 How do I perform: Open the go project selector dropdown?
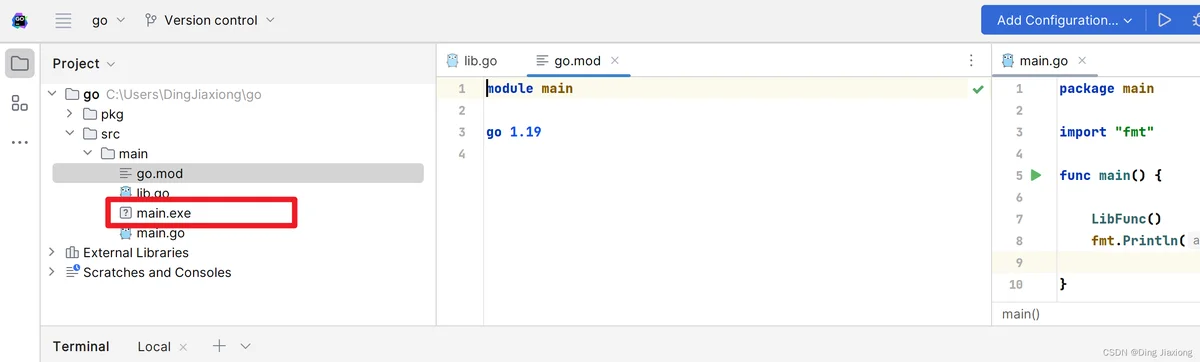(x=108, y=20)
